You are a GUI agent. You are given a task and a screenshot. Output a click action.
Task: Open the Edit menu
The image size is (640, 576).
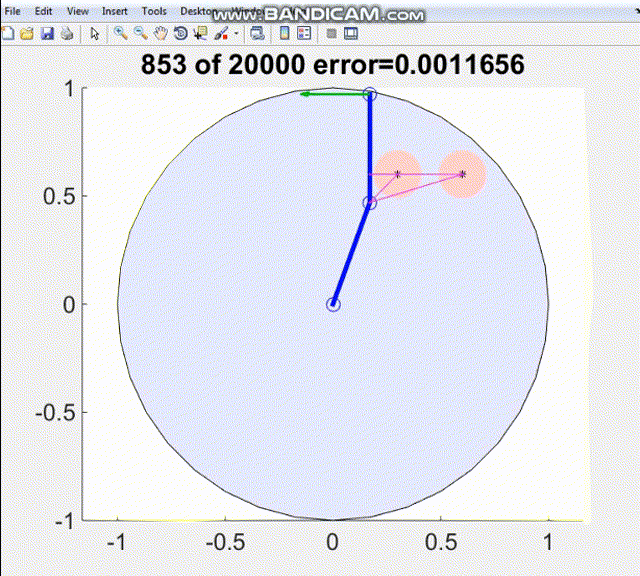coord(43,11)
